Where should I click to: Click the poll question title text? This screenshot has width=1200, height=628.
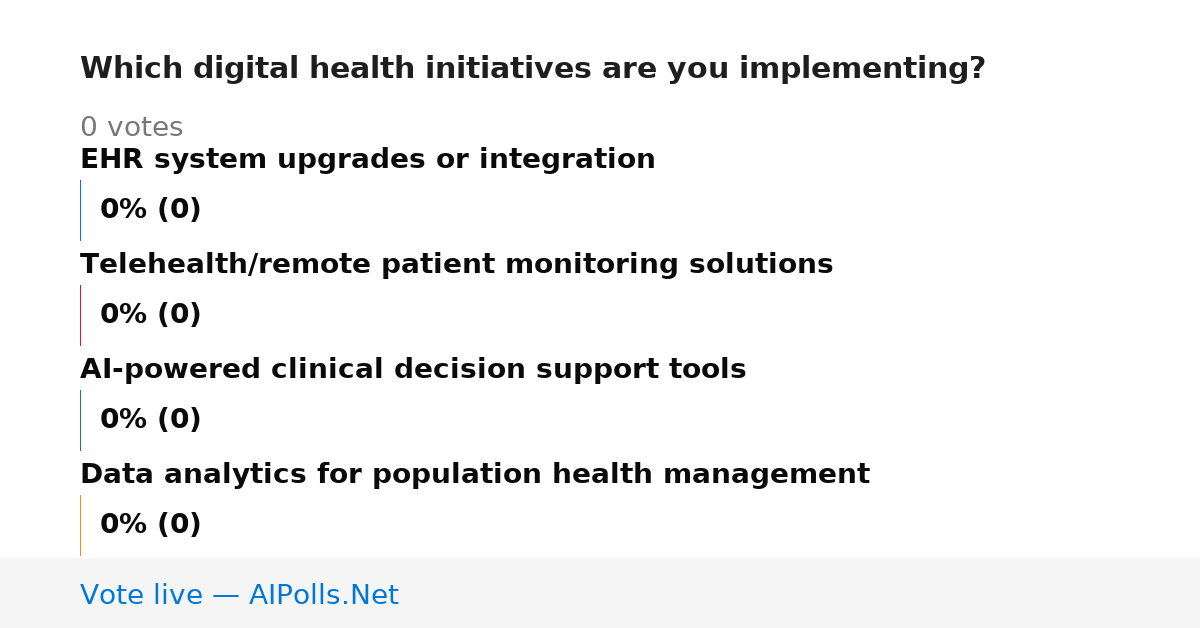pos(533,69)
